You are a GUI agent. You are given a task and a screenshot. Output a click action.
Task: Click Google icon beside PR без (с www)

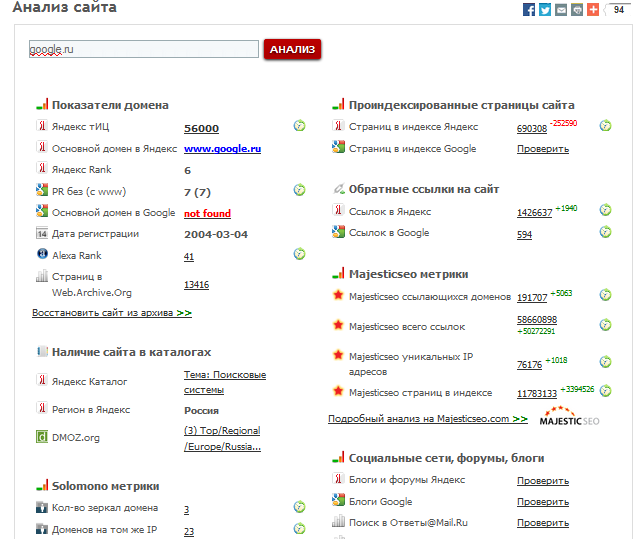pos(42,190)
